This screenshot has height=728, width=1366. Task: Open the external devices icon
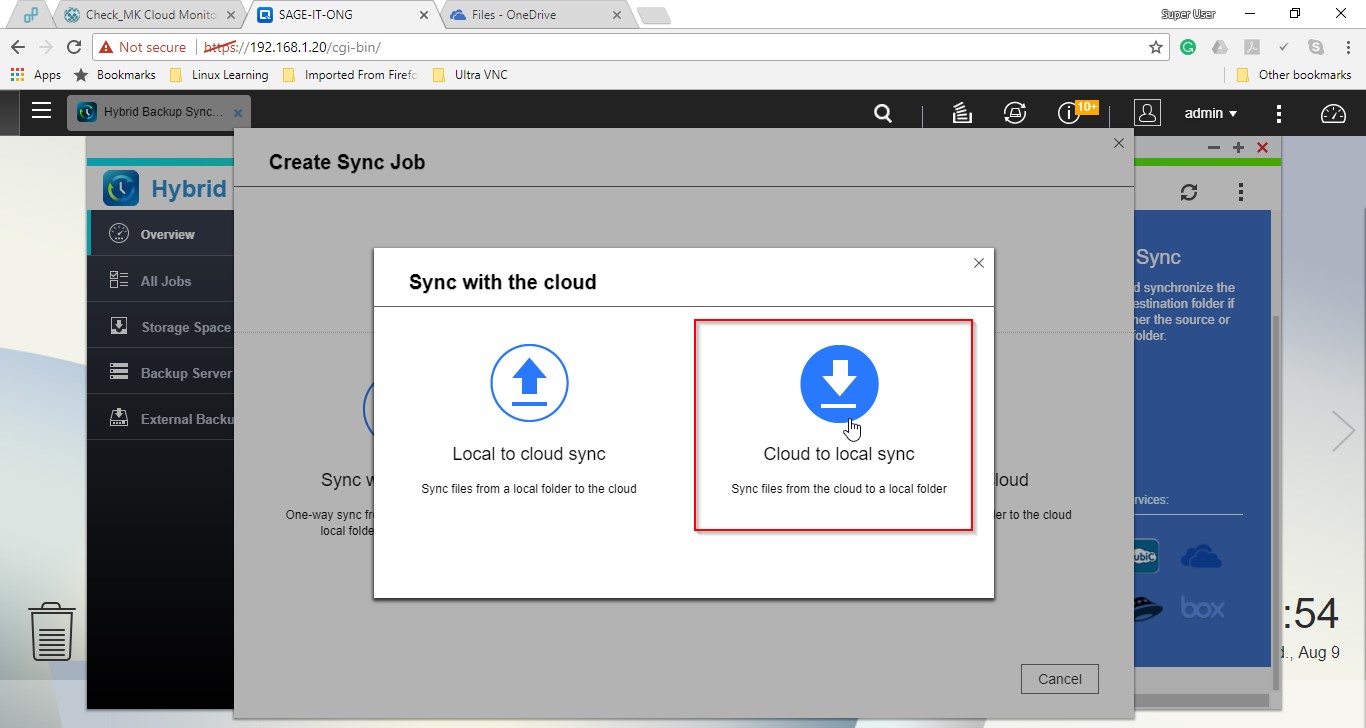tap(1015, 113)
